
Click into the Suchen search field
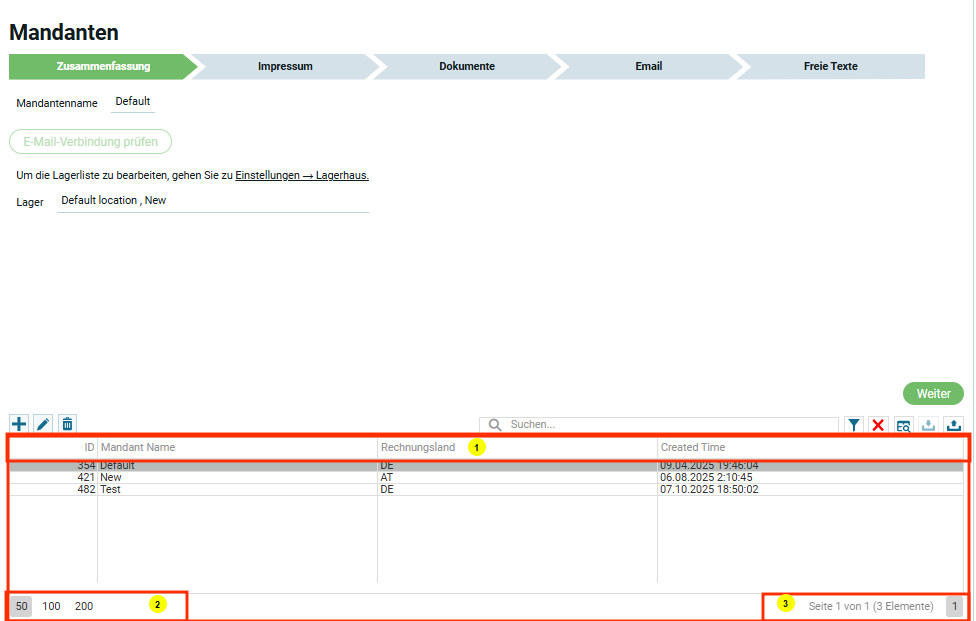coord(670,425)
